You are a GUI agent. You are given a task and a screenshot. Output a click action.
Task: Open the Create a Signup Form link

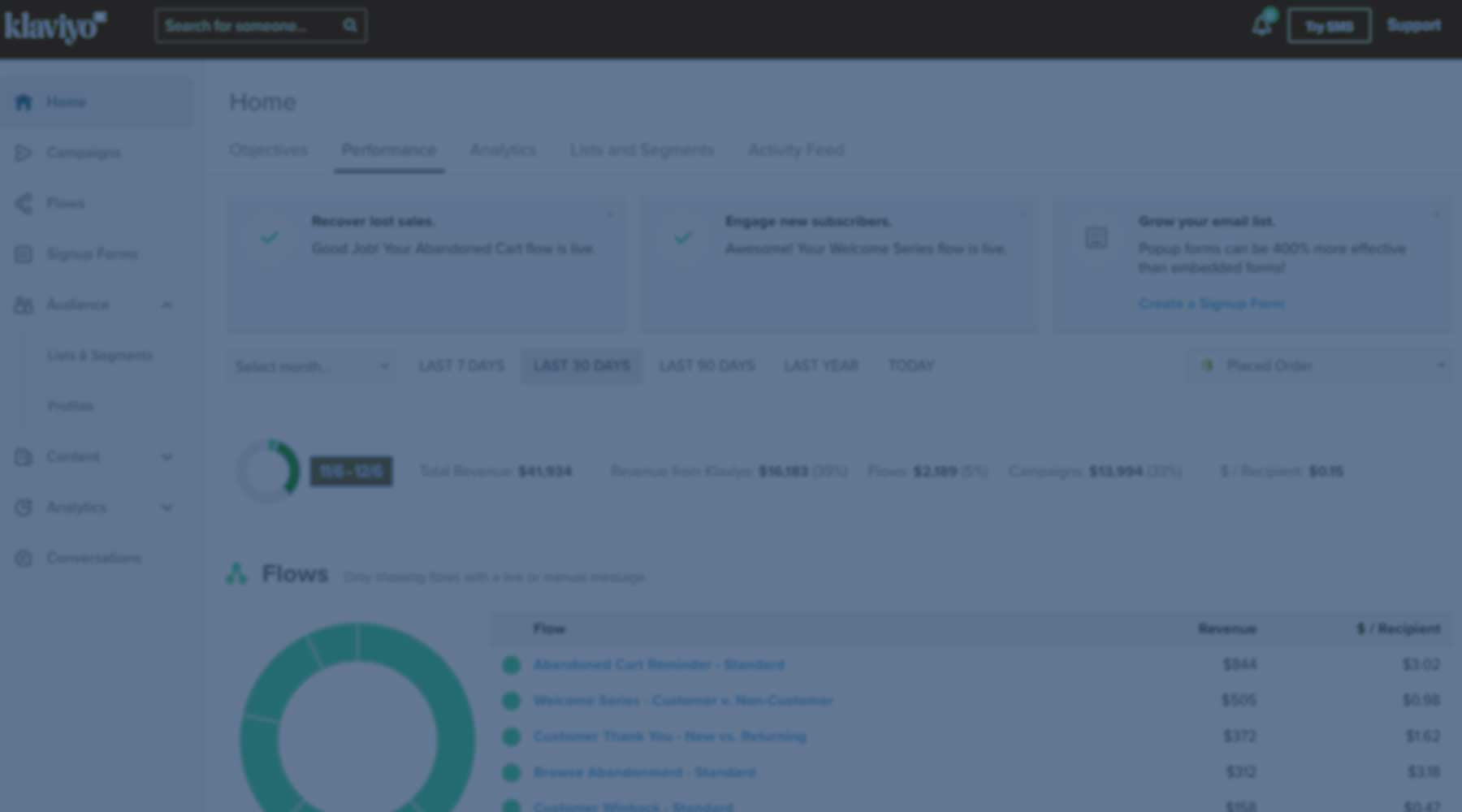pyautogui.click(x=1211, y=304)
